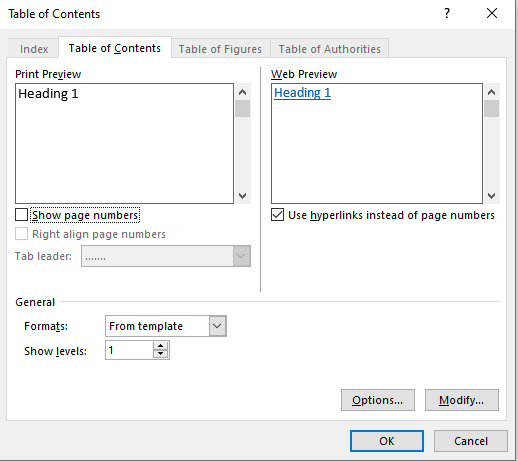Screen dimensions: 518x461
Task: Enable the Show page numbers checkbox
Action: tap(21, 215)
